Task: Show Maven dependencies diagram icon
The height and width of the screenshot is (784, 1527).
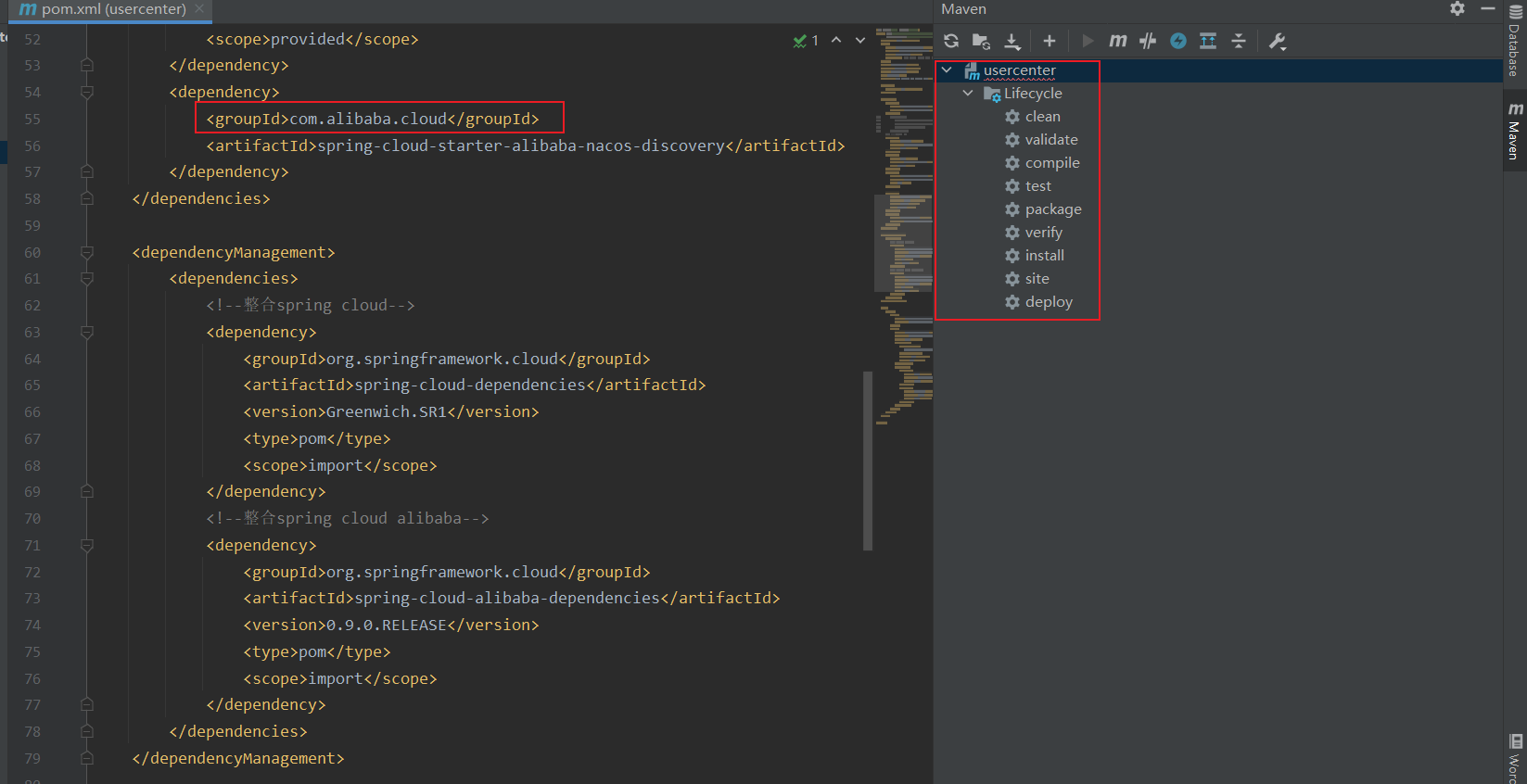Action: pos(1208,41)
